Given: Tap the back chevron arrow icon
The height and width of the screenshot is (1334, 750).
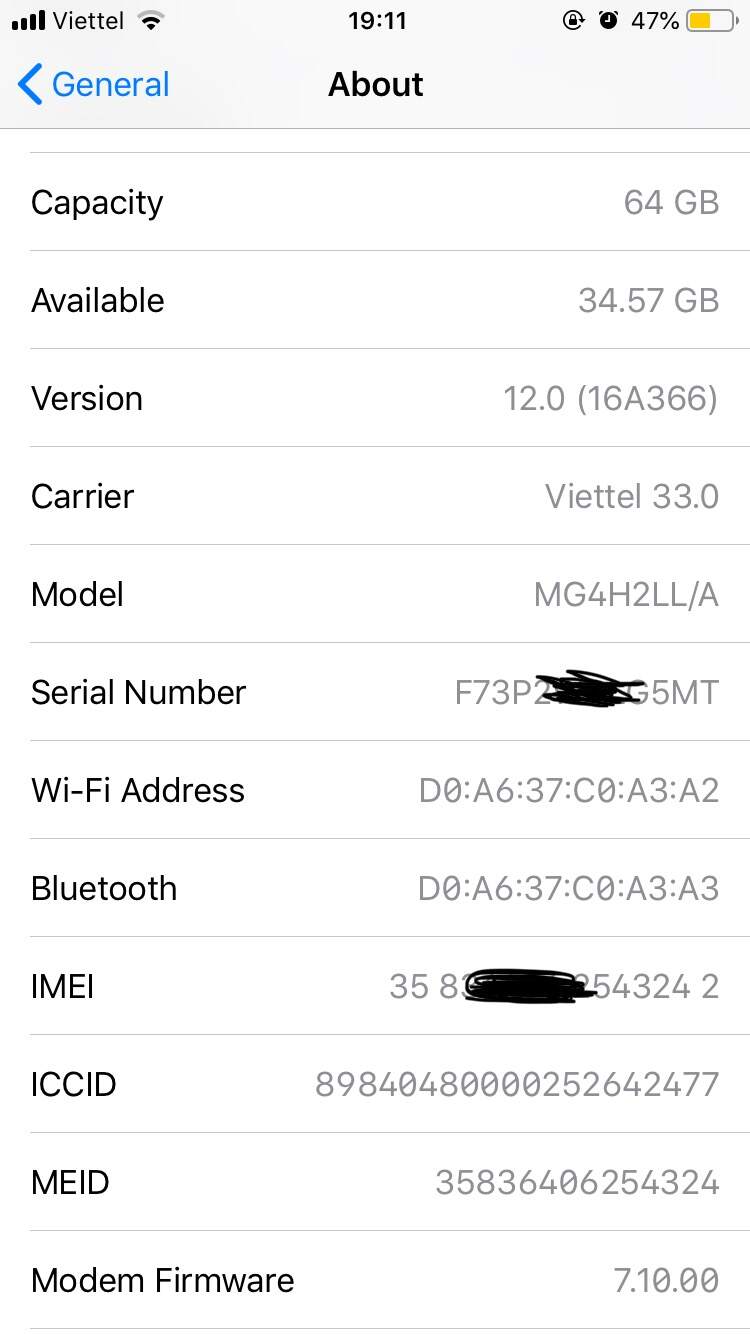Looking at the screenshot, I should 30,85.
